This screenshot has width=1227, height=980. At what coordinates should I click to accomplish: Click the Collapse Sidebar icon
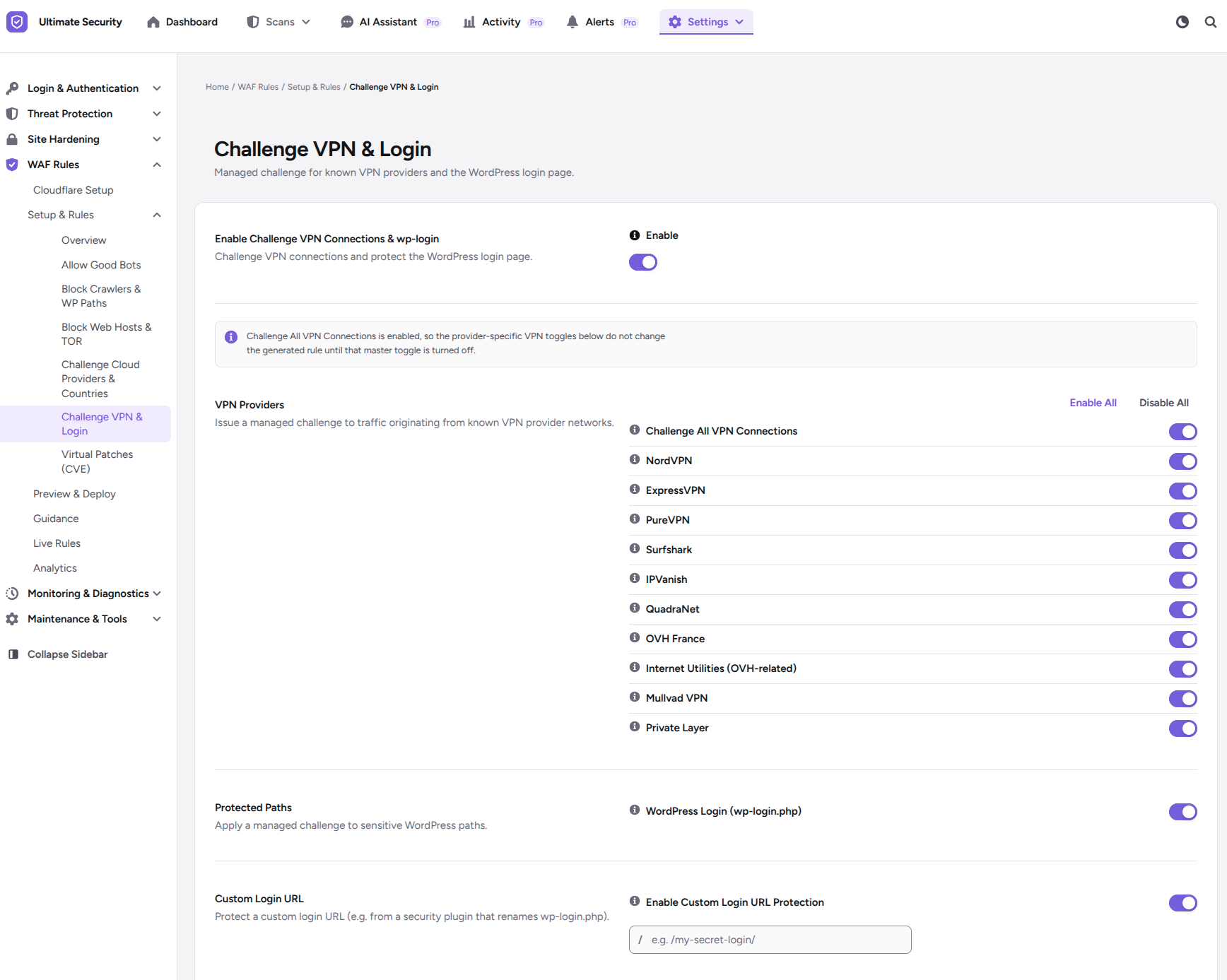click(x=13, y=654)
